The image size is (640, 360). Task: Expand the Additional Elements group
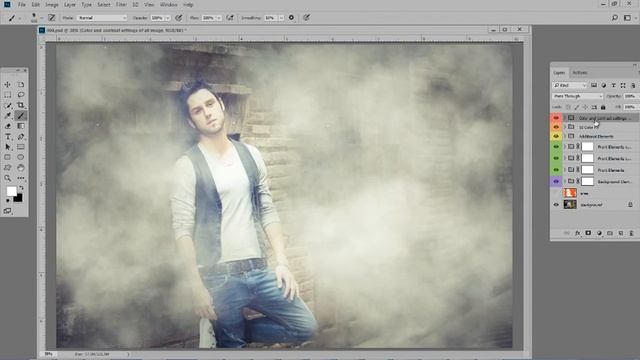(565, 136)
